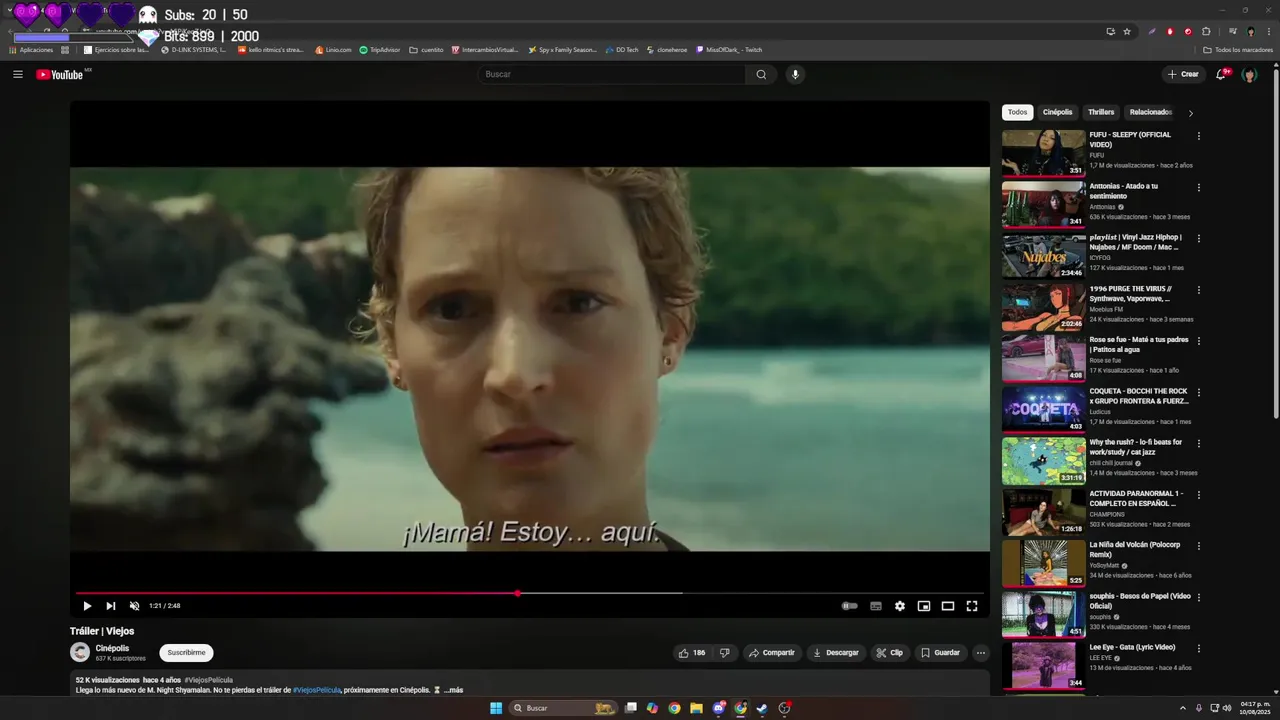Switch to the miniplayer

(924, 606)
